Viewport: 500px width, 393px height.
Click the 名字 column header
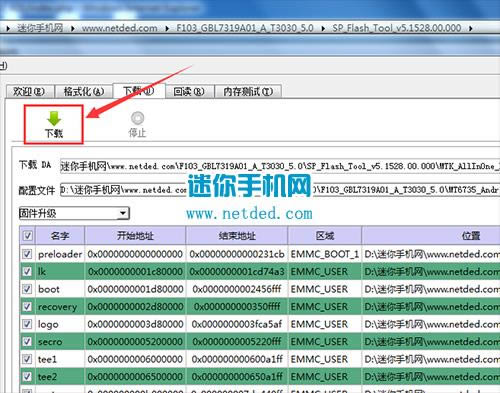(60, 236)
